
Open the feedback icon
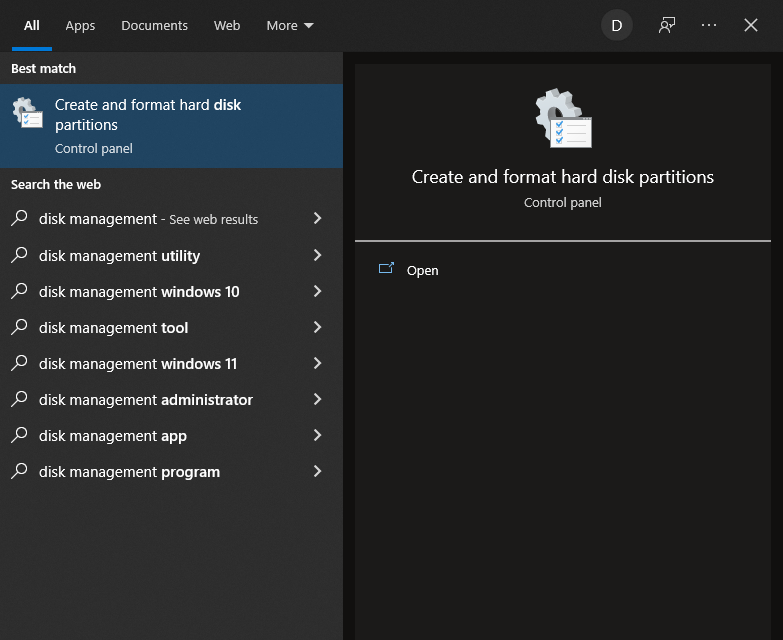tap(667, 25)
